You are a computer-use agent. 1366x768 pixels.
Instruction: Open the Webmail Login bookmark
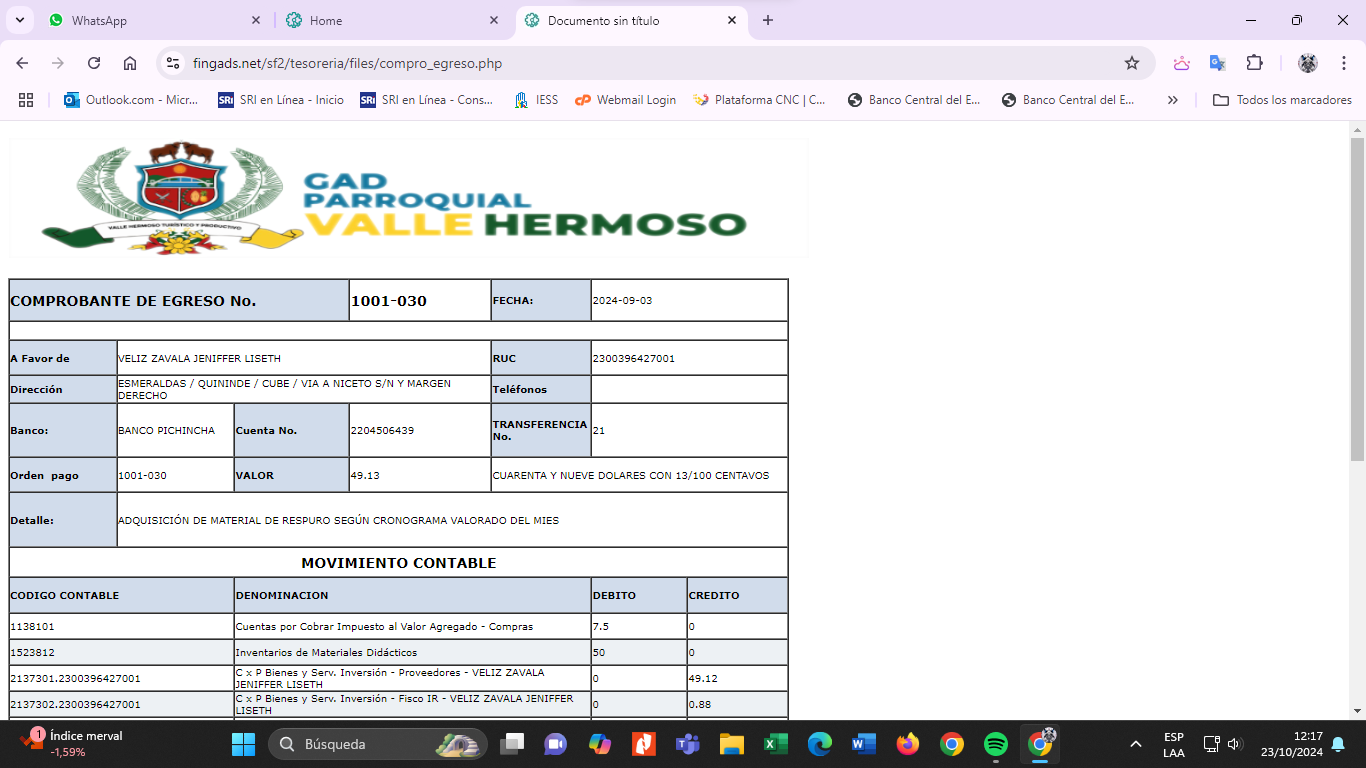coord(625,100)
